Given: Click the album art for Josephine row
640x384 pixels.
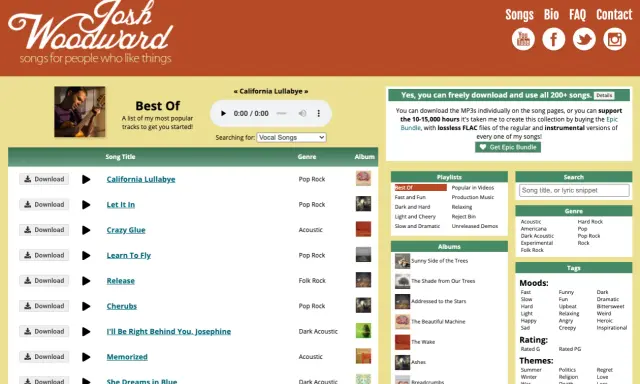Looking at the screenshot, I should (363, 331).
